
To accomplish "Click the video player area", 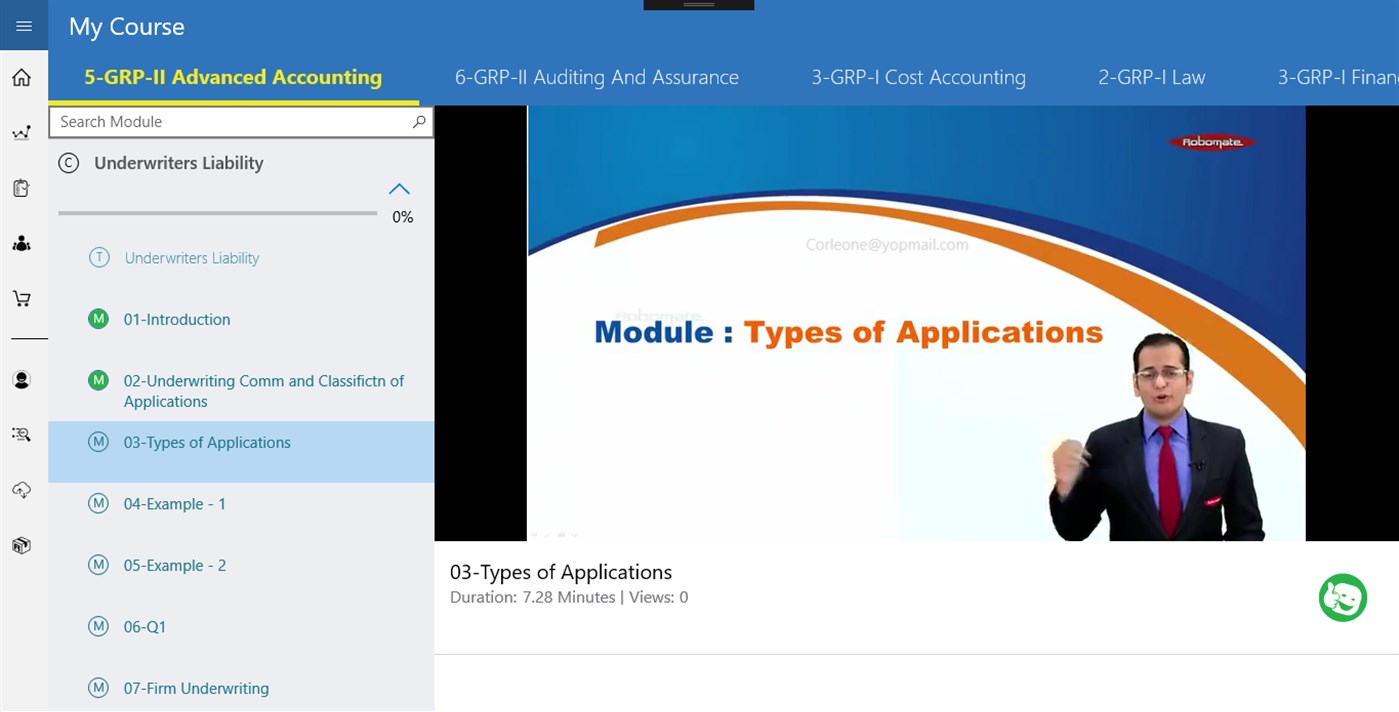I will coord(916,323).
